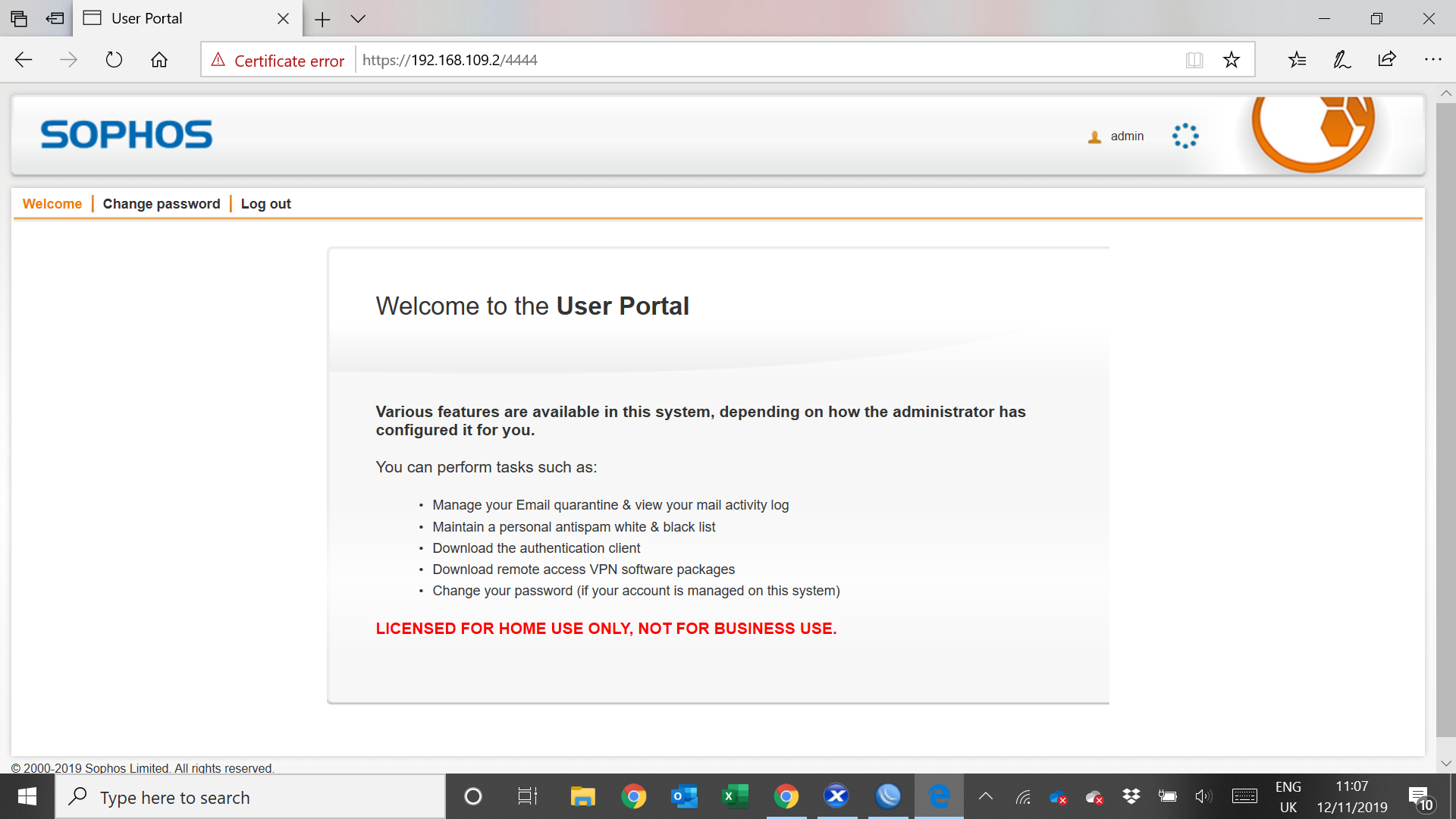1456x819 pixels.
Task: Open the clock and calendar
Action: 1352,797
